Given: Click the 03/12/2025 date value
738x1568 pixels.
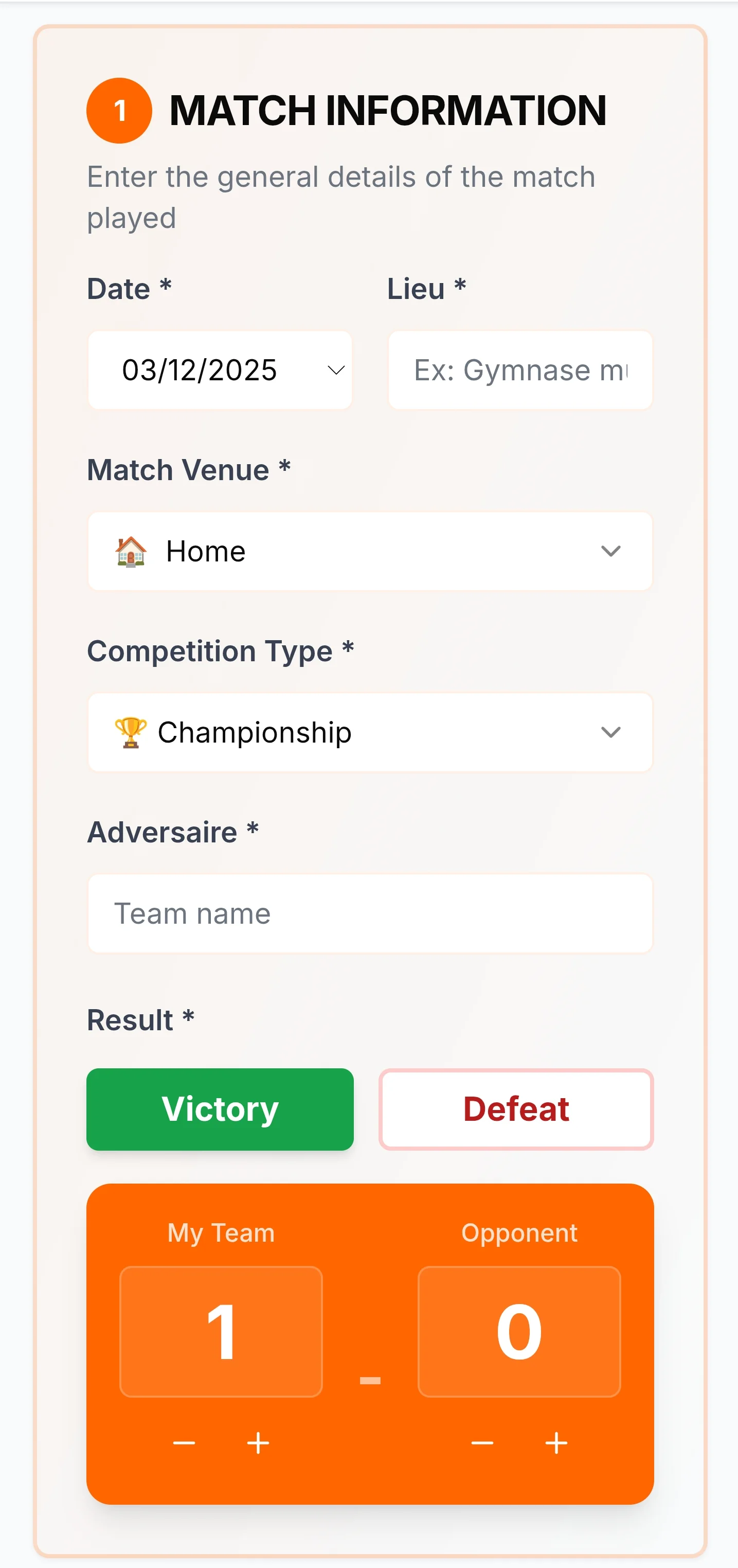Looking at the screenshot, I should (200, 370).
